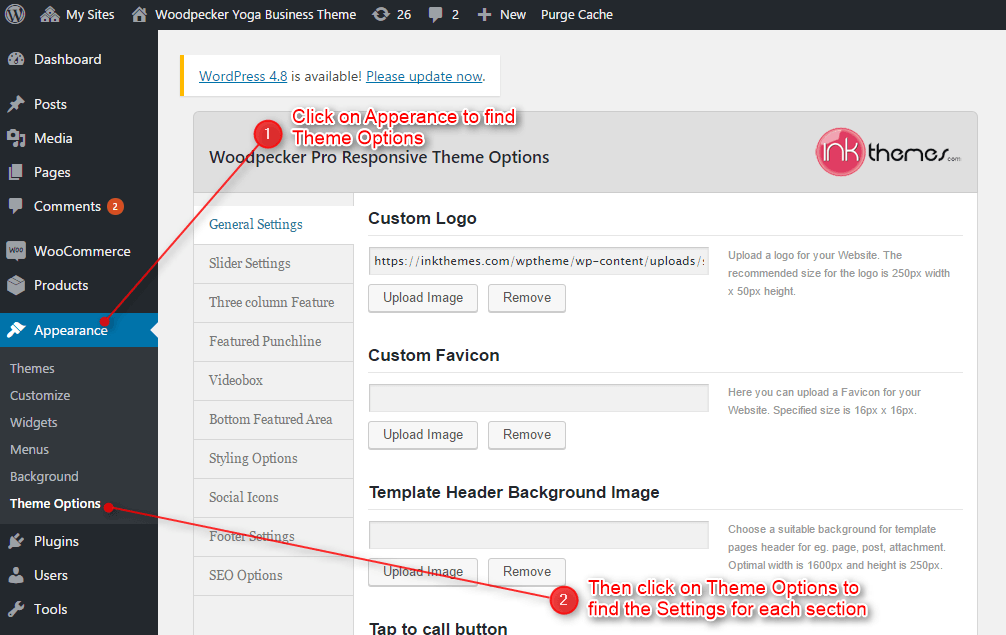This screenshot has width=1006, height=635.
Task: Click Purge Cache in the admin bar
Action: tap(577, 14)
